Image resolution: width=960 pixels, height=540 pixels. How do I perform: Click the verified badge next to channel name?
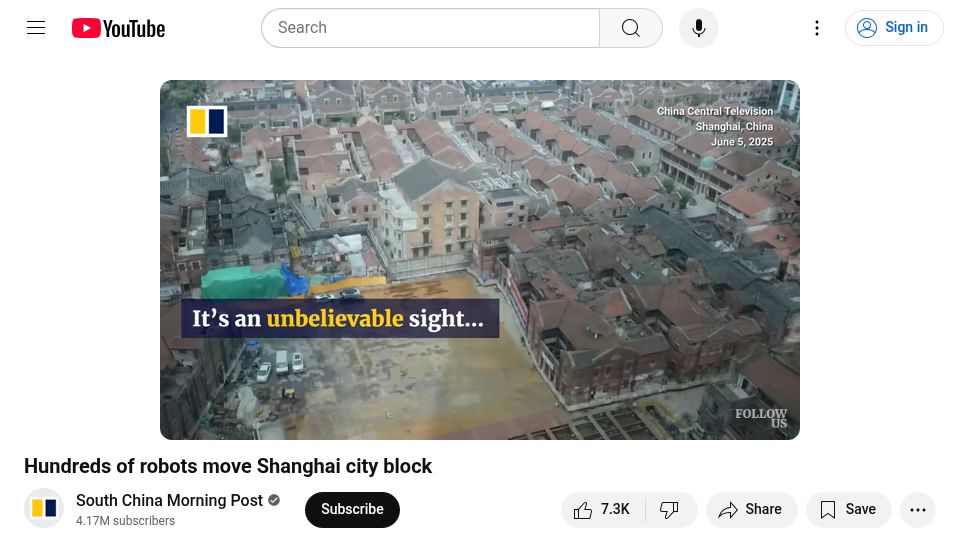pyautogui.click(x=274, y=500)
